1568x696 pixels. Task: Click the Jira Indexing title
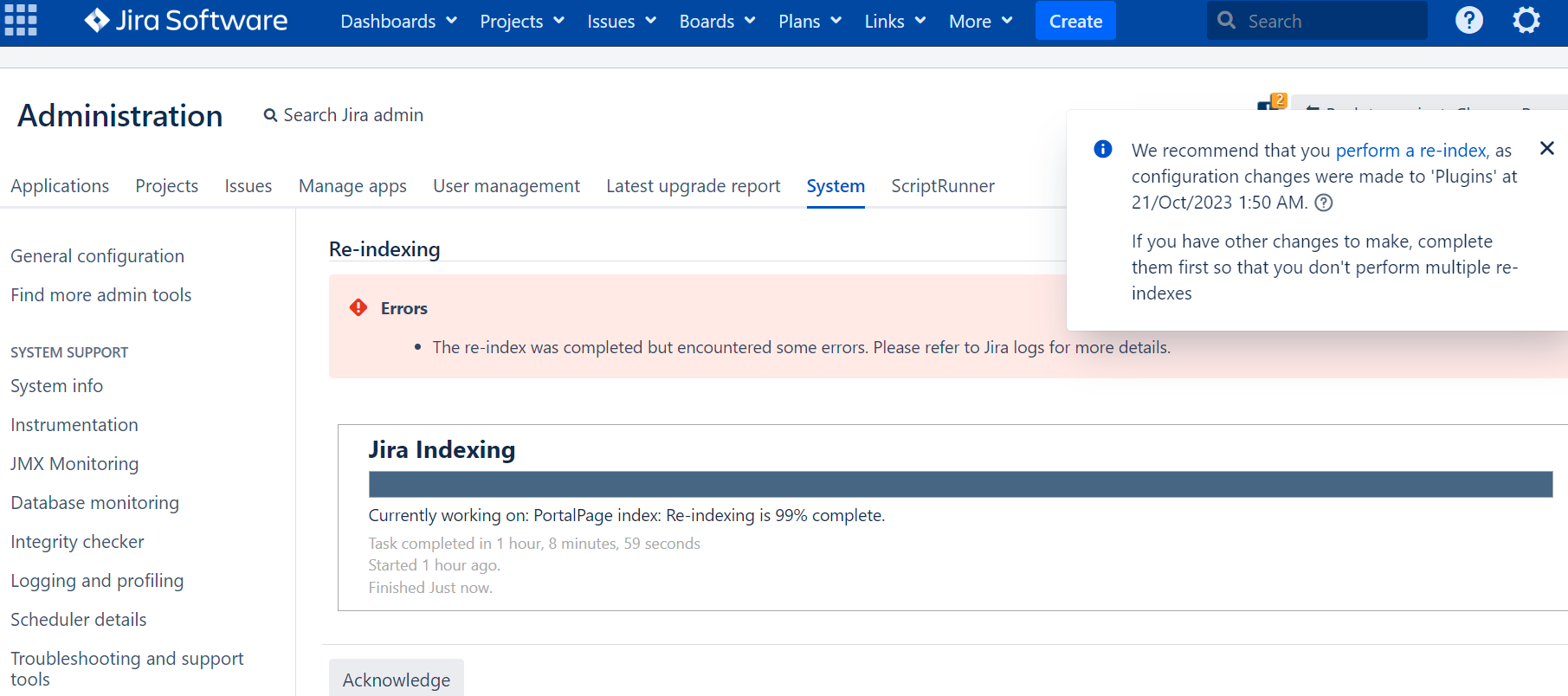tap(442, 449)
